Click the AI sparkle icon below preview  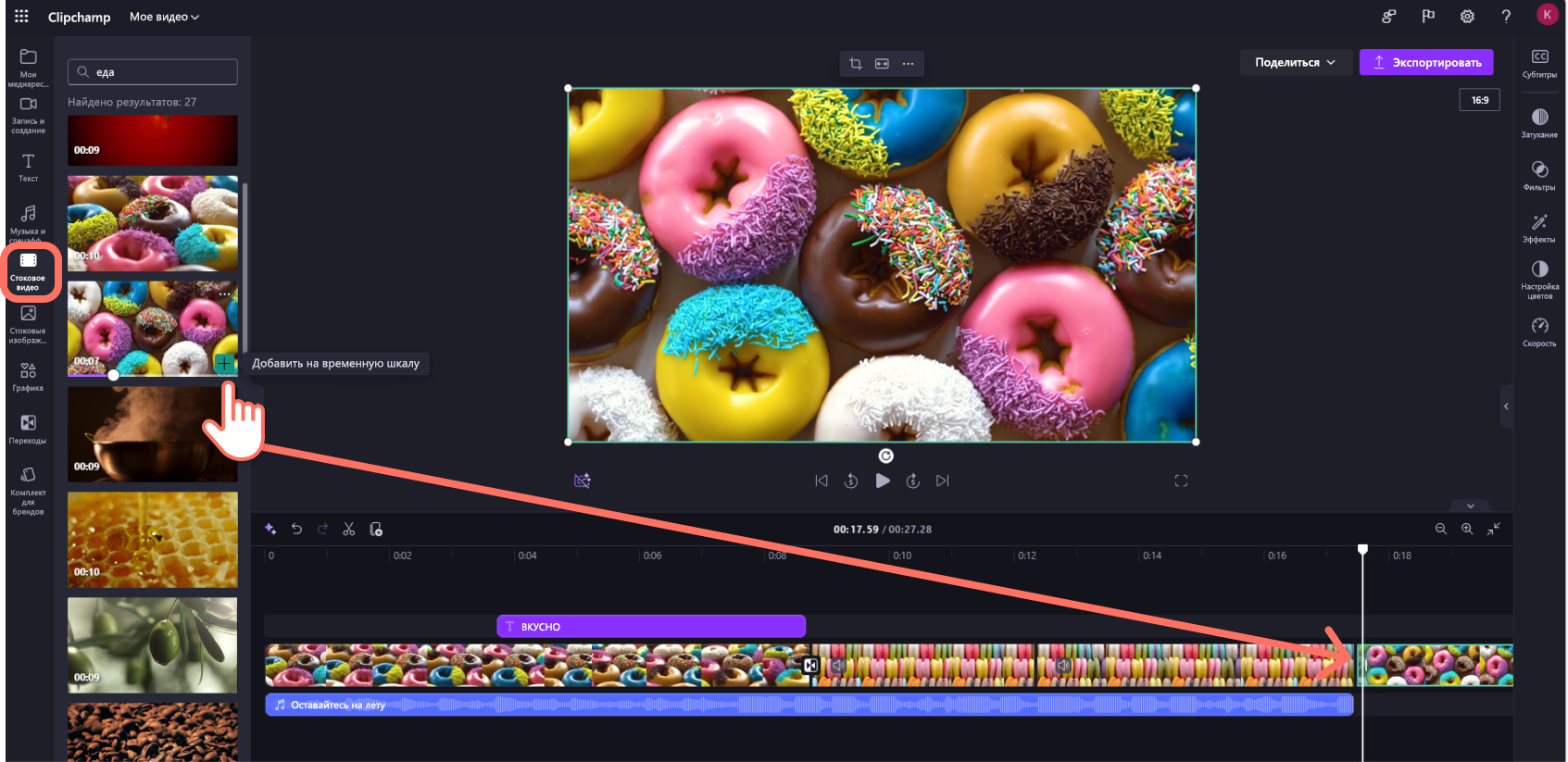click(582, 481)
